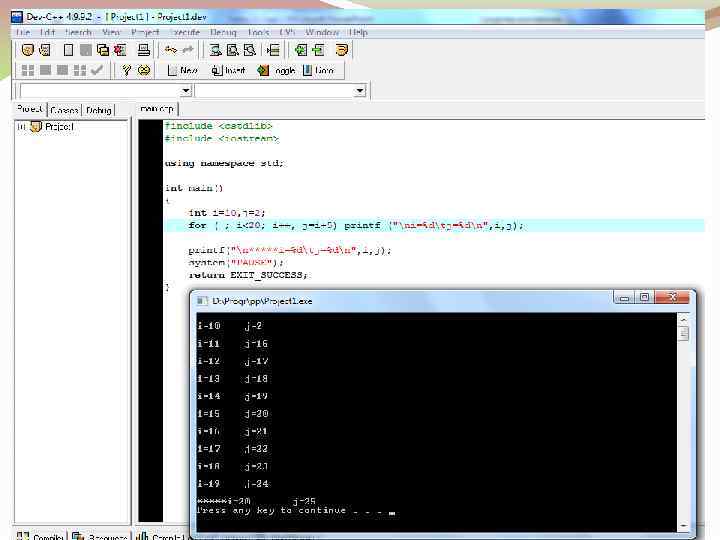The width and height of the screenshot is (720, 540).
Task: Expand the Project1 tree node
Action: [x=21, y=127]
